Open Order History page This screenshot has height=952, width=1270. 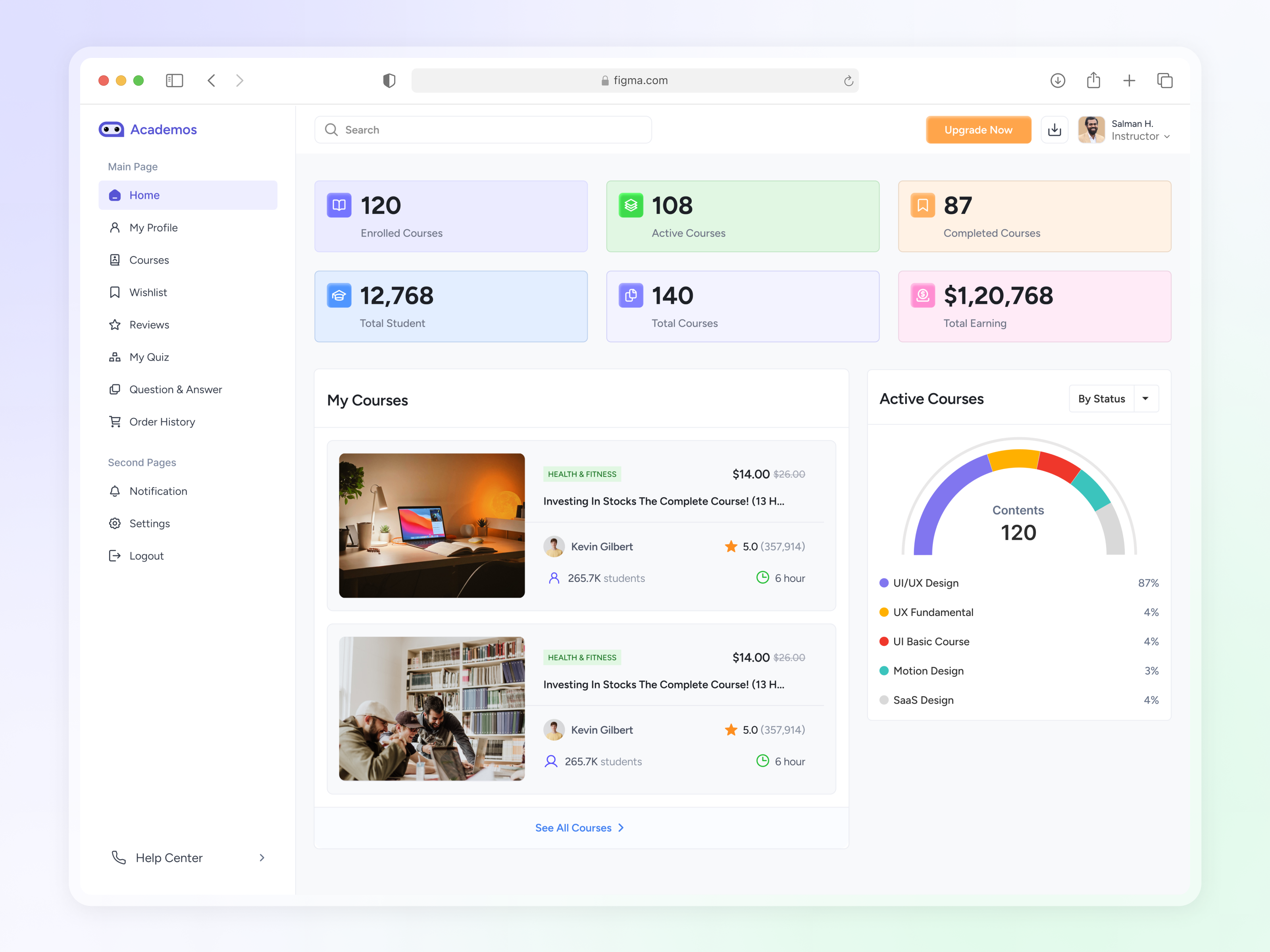(188, 422)
